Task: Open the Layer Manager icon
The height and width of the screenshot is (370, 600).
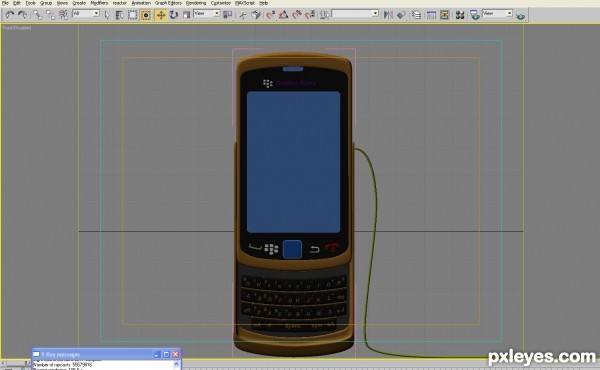Action: (416, 15)
